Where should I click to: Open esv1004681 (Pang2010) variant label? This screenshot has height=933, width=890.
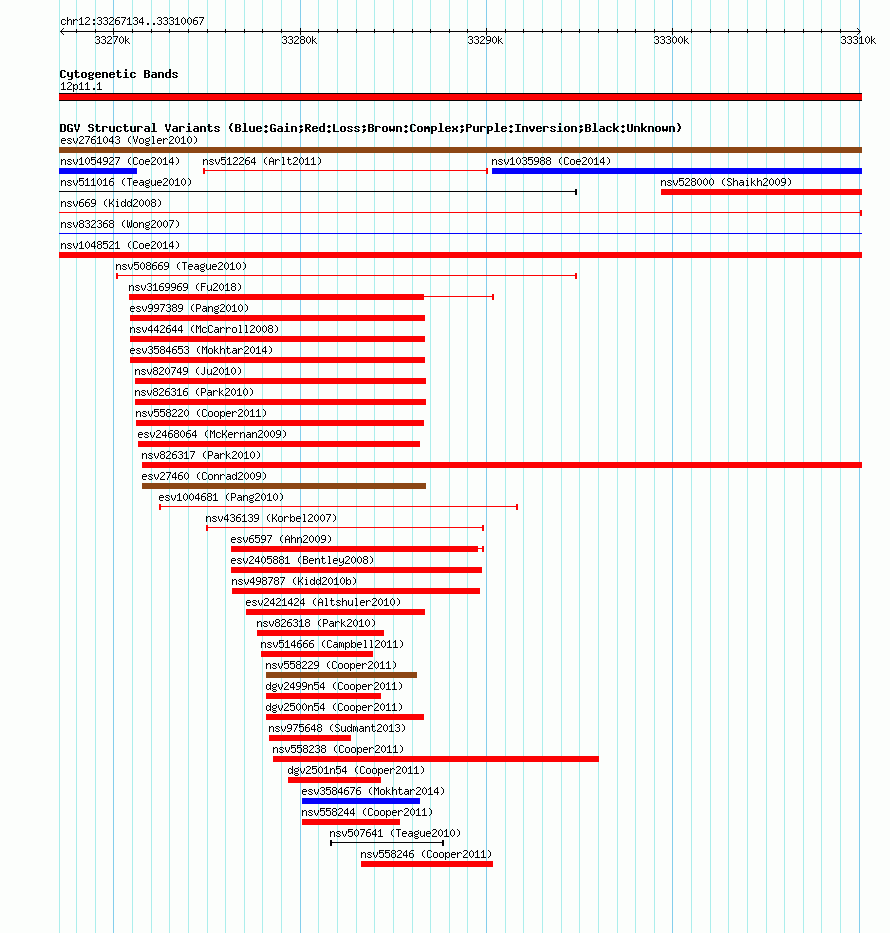click(x=221, y=497)
